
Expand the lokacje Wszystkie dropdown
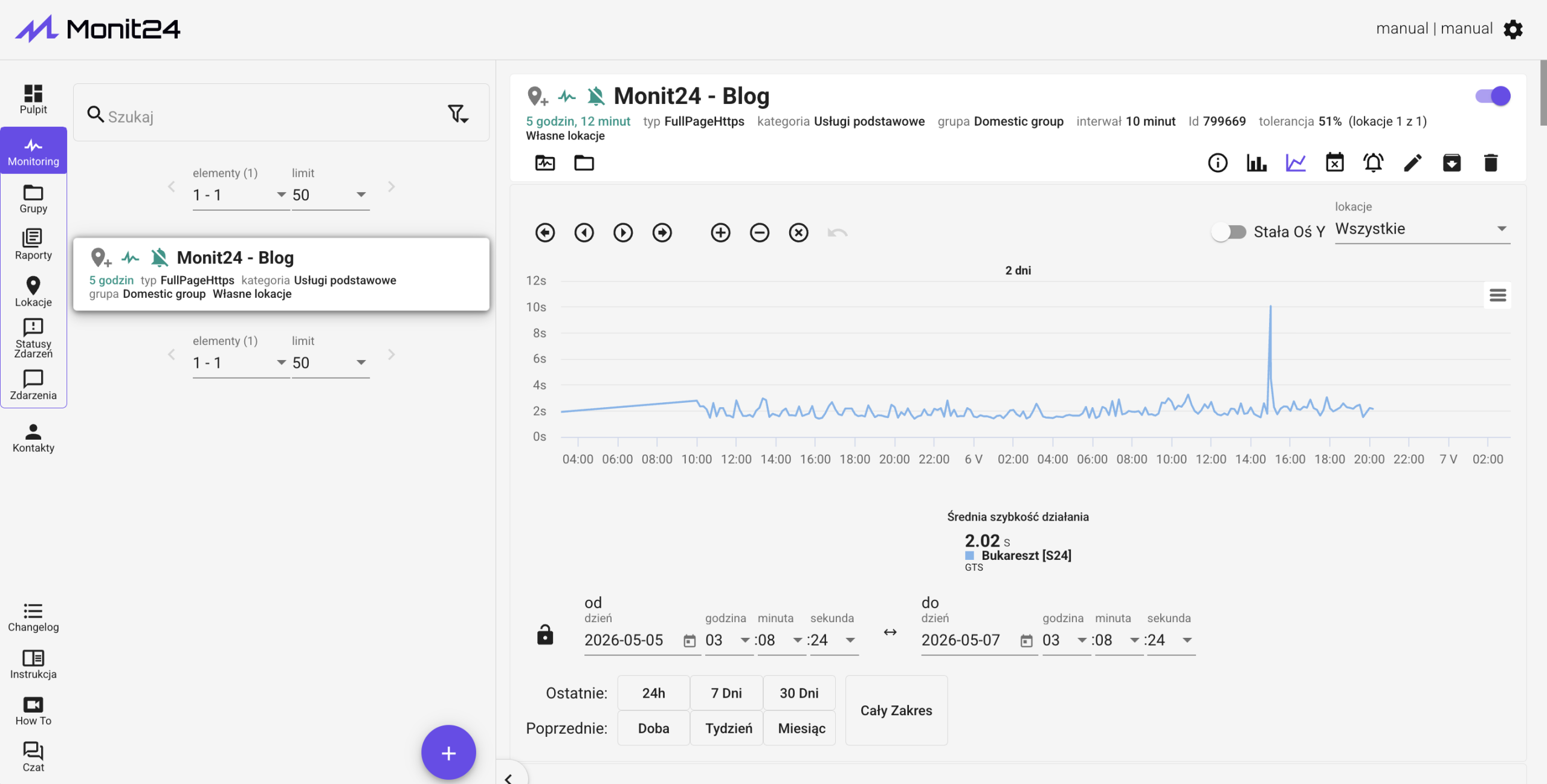[1423, 229]
